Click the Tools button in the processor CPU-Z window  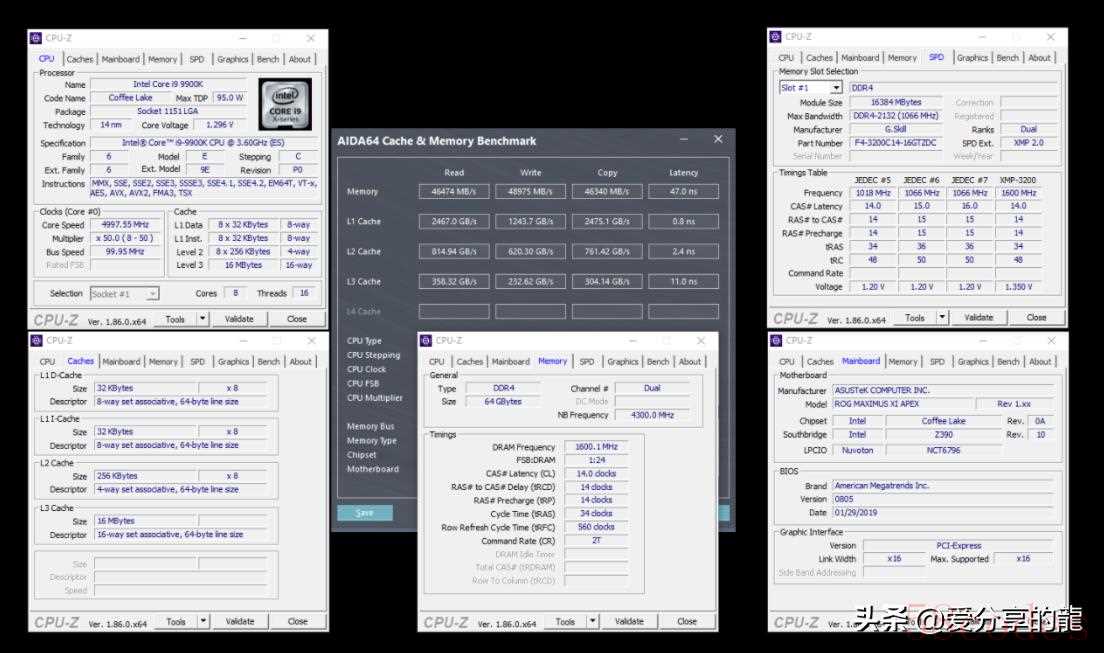pyautogui.click(x=175, y=319)
